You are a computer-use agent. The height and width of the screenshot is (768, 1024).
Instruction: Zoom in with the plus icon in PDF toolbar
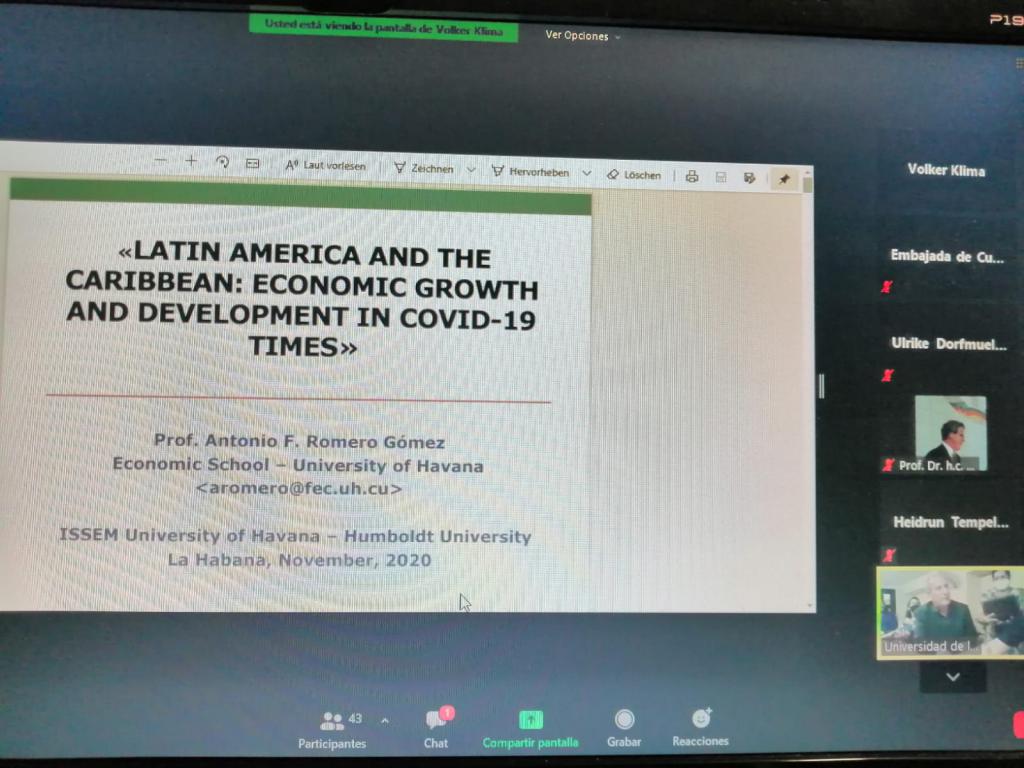(x=191, y=161)
